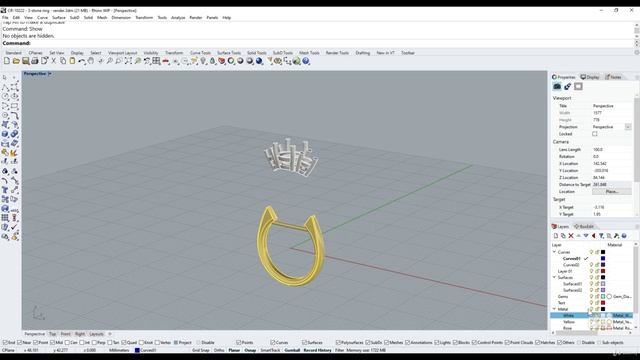Toggle the Locked viewport checkbox
Image resolution: width=640 pixels, height=360 pixels.
pos(595,134)
